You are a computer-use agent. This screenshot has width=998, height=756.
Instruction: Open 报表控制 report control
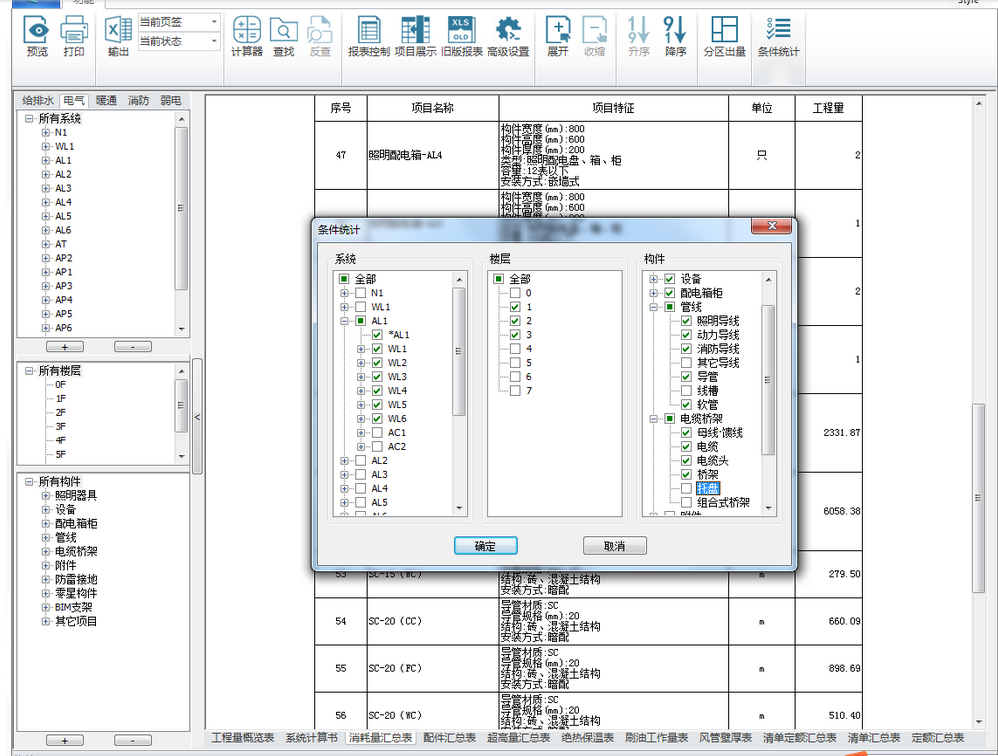coord(369,36)
